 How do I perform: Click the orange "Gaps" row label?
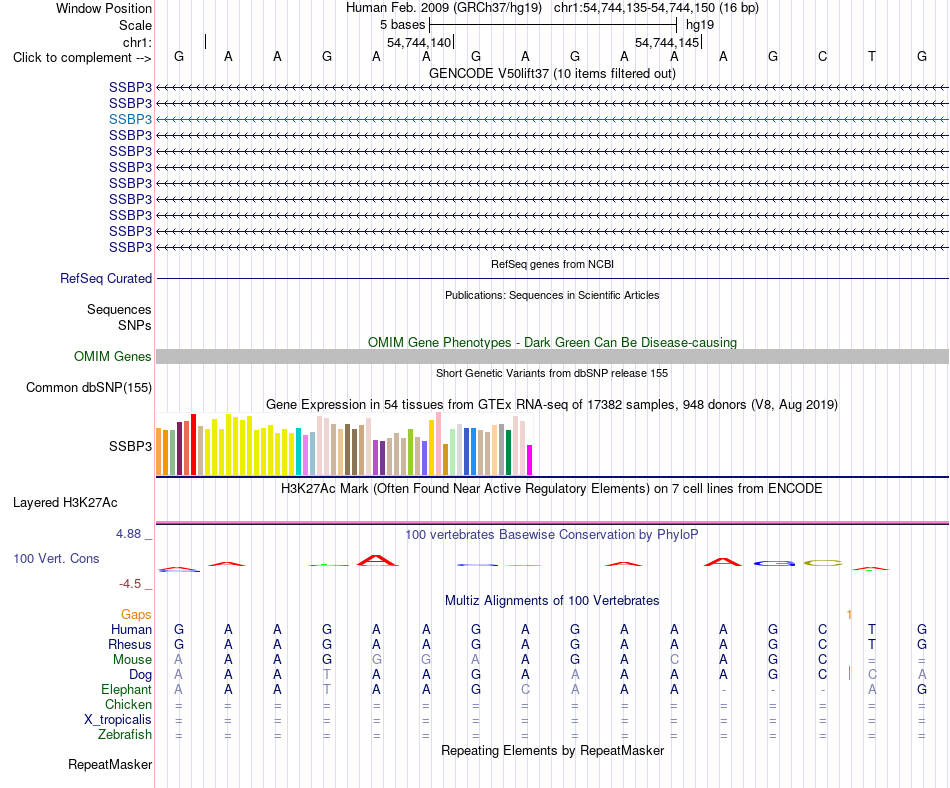136,615
